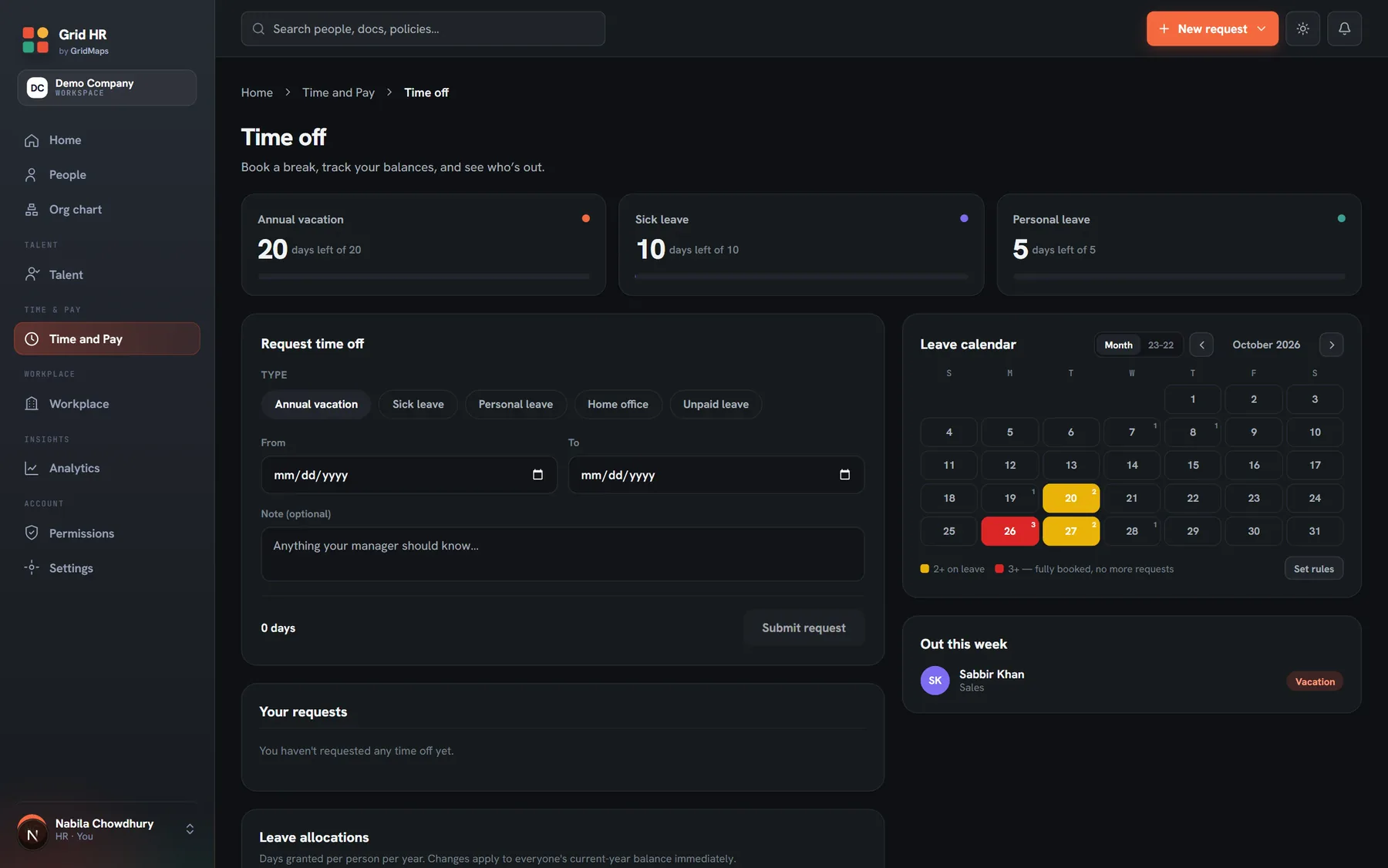The height and width of the screenshot is (868, 1388).
Task: Select Unpaid leave type
Action: (x=716, y=404)
